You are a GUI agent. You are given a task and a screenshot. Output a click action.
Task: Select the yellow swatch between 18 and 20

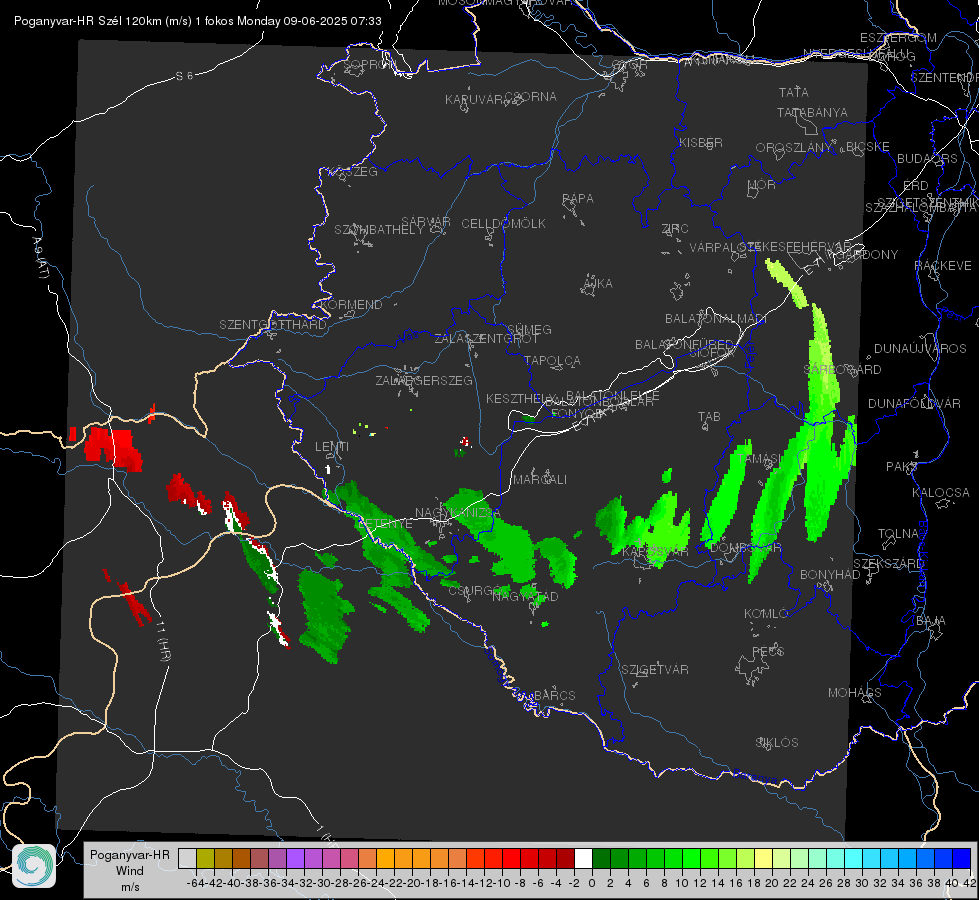click(763, 859)
